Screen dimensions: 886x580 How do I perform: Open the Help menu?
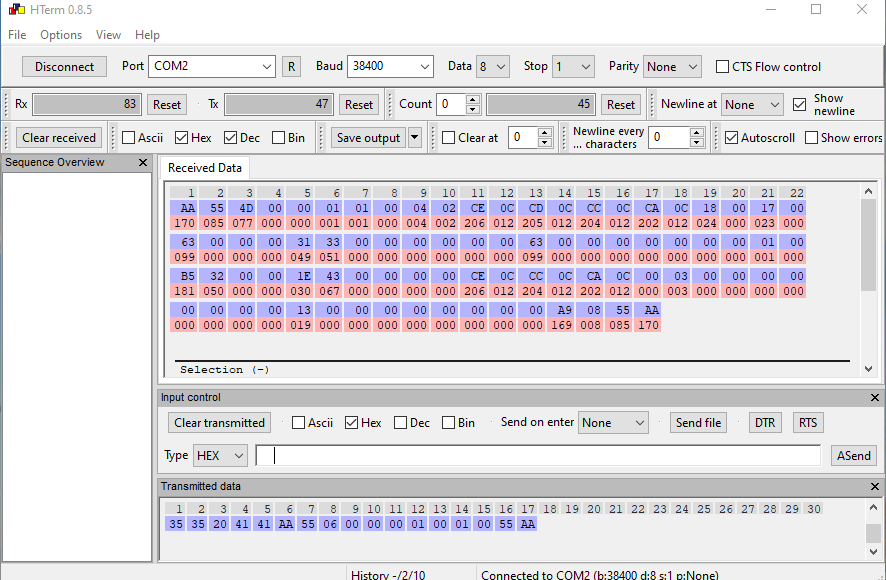point(147,35)
